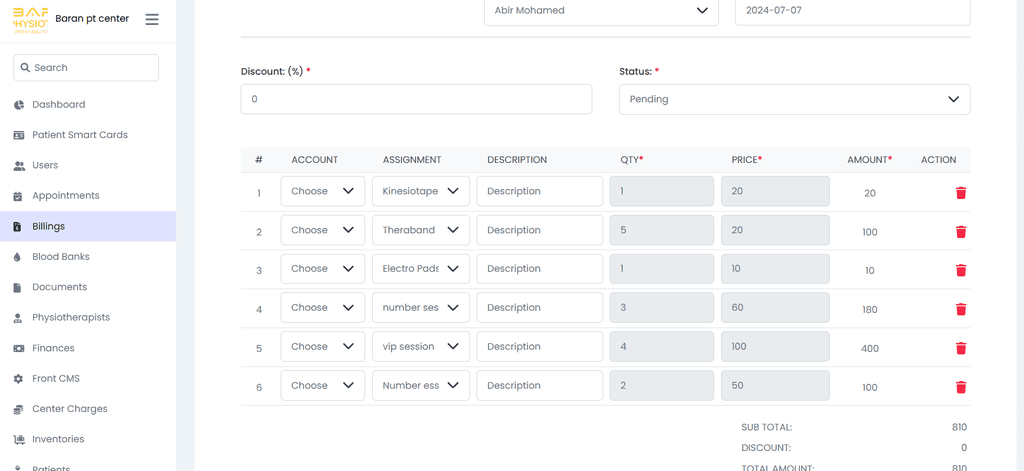Viewport: 1024px width, 471px height.
Task: Open Appointments in the sidebar
Action: [65, 196]
